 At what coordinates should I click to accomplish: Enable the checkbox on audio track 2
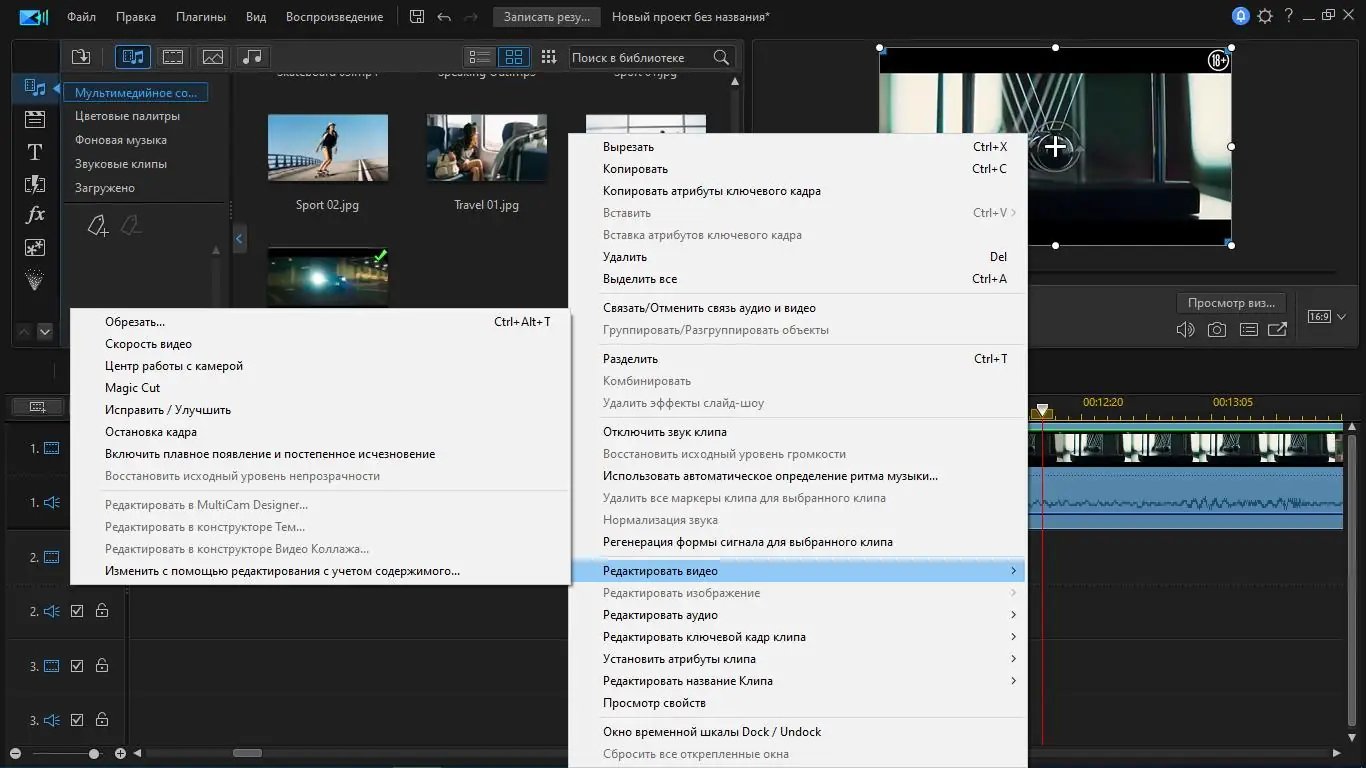click(76, 610)
